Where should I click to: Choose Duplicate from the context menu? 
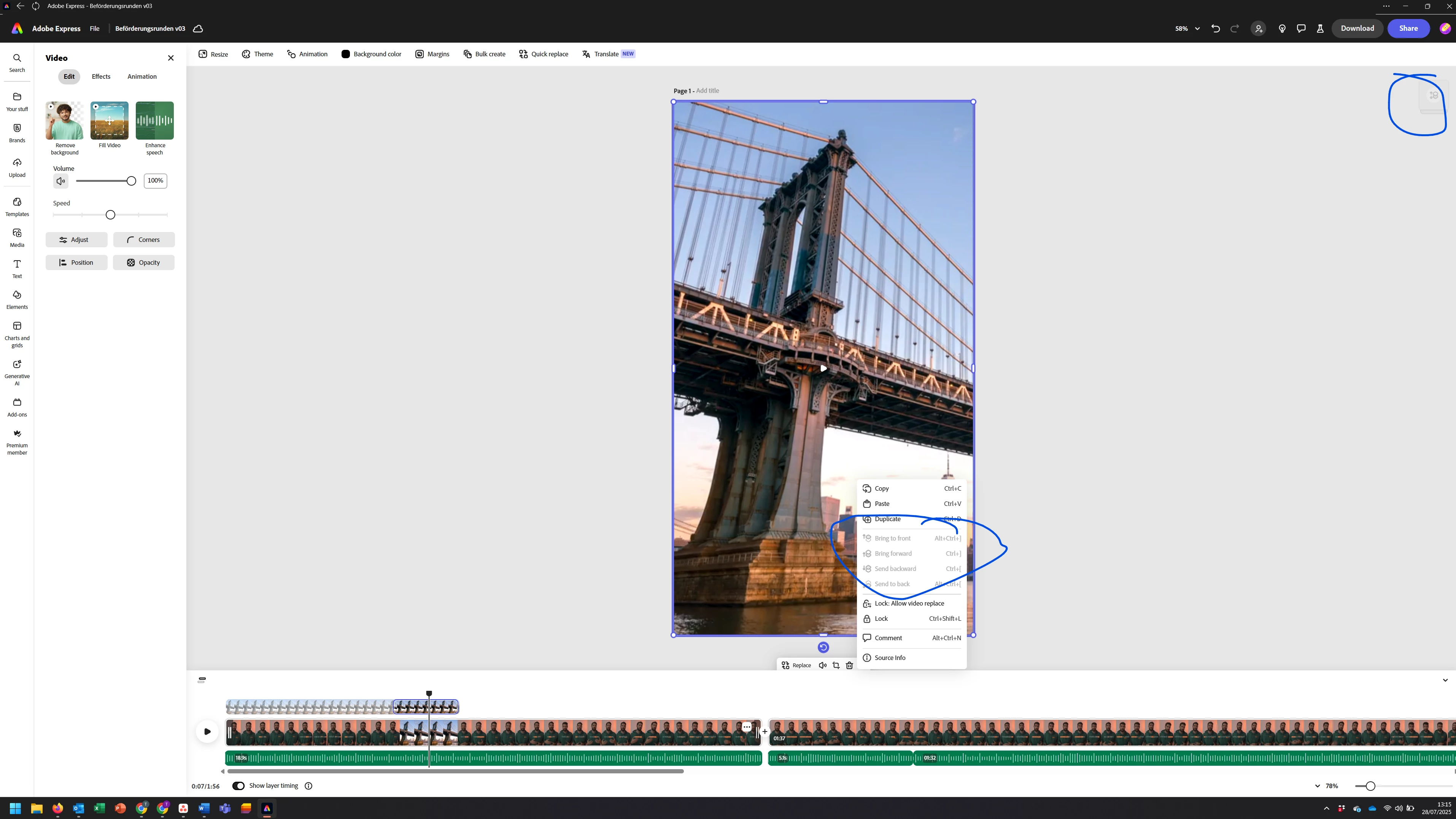(887, 519)
